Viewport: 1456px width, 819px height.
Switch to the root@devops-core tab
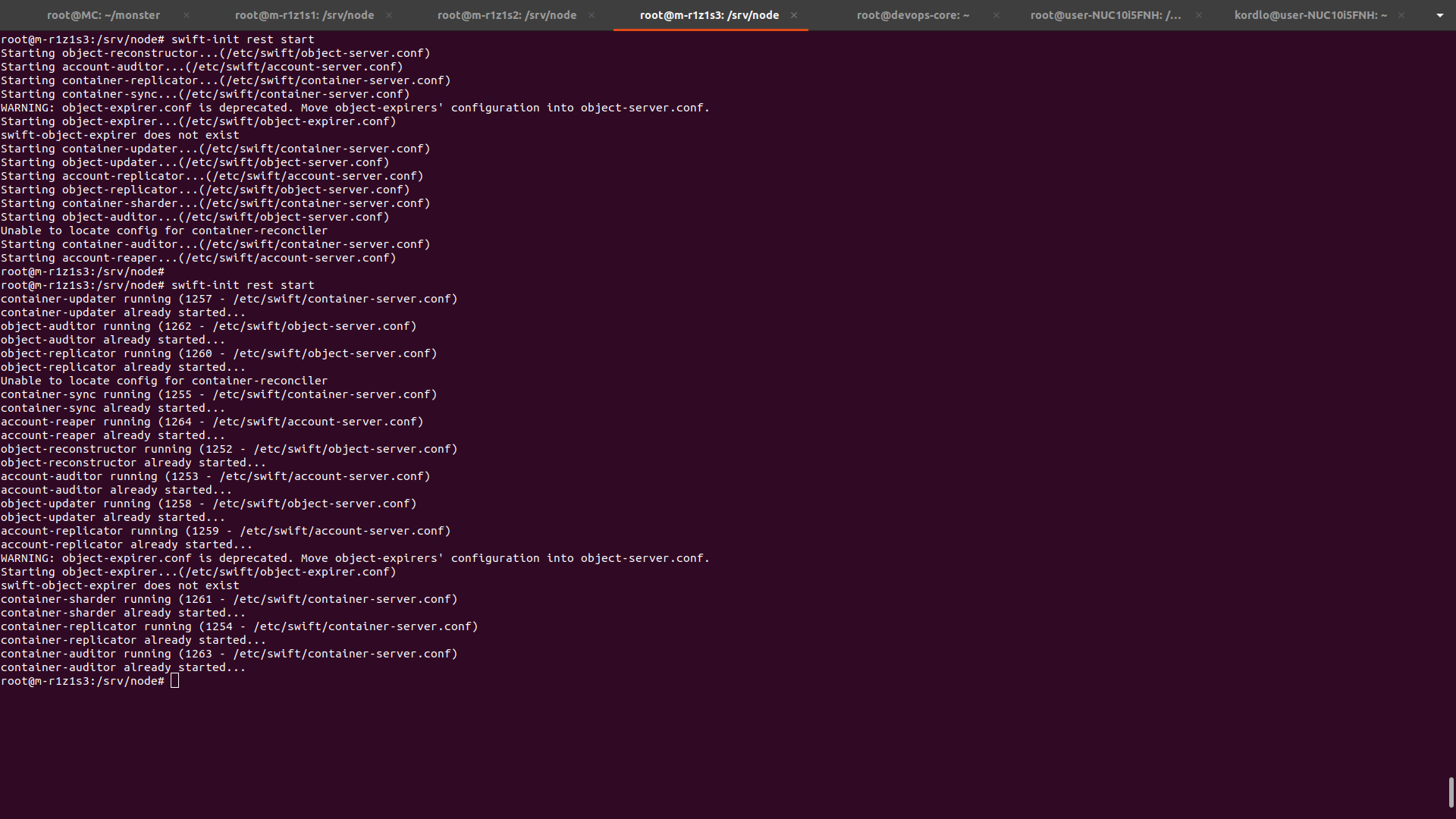click(912, 15)
